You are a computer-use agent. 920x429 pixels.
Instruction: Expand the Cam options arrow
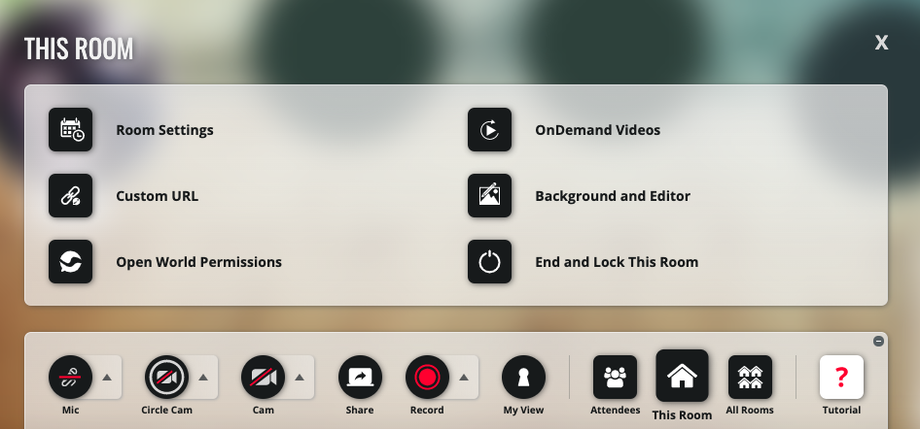tap(299, 377)
